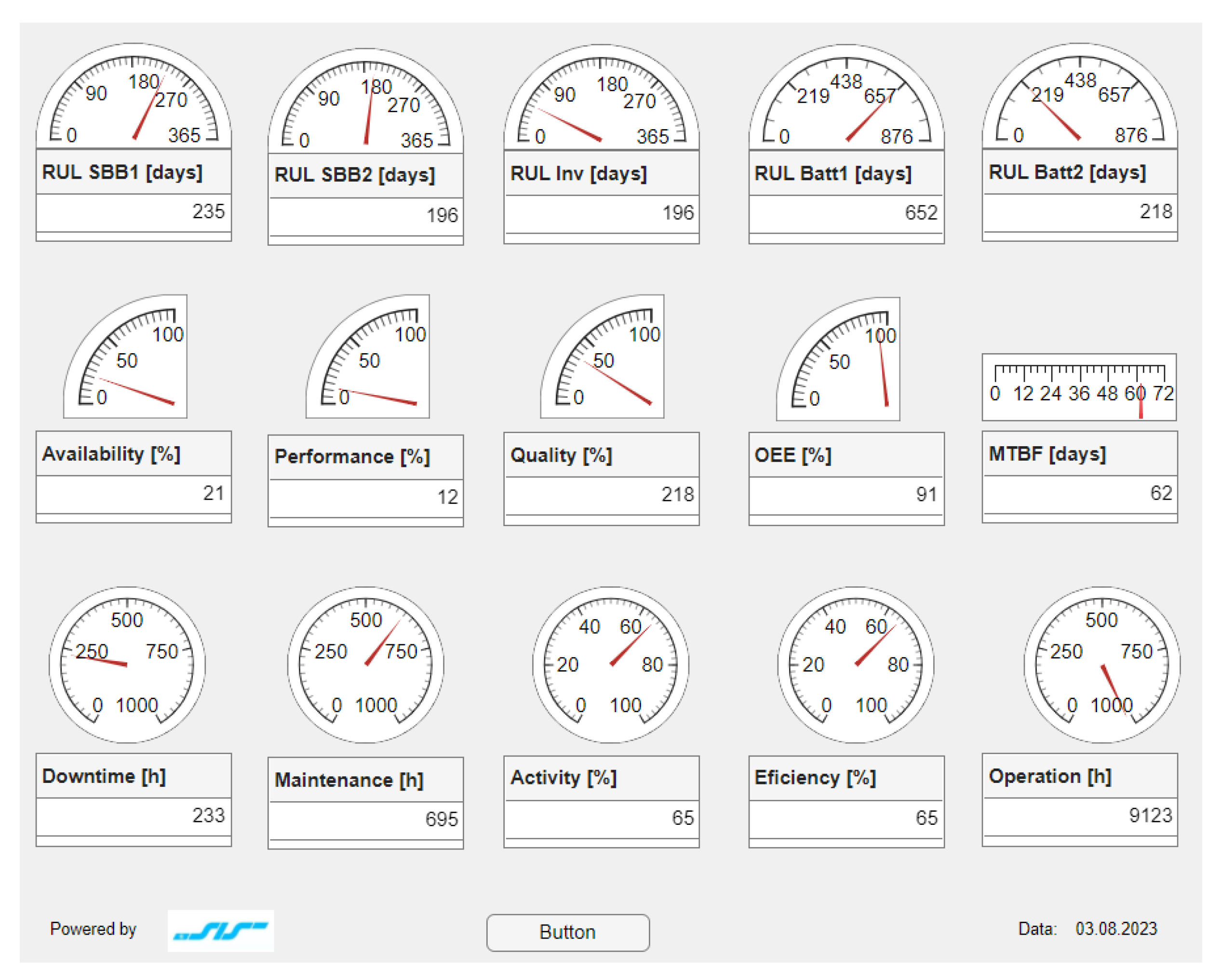Click the RUL SBB2 value field showing 196
The height and width of the screenshot is (980, 1220).
click(x=365, y=215)
